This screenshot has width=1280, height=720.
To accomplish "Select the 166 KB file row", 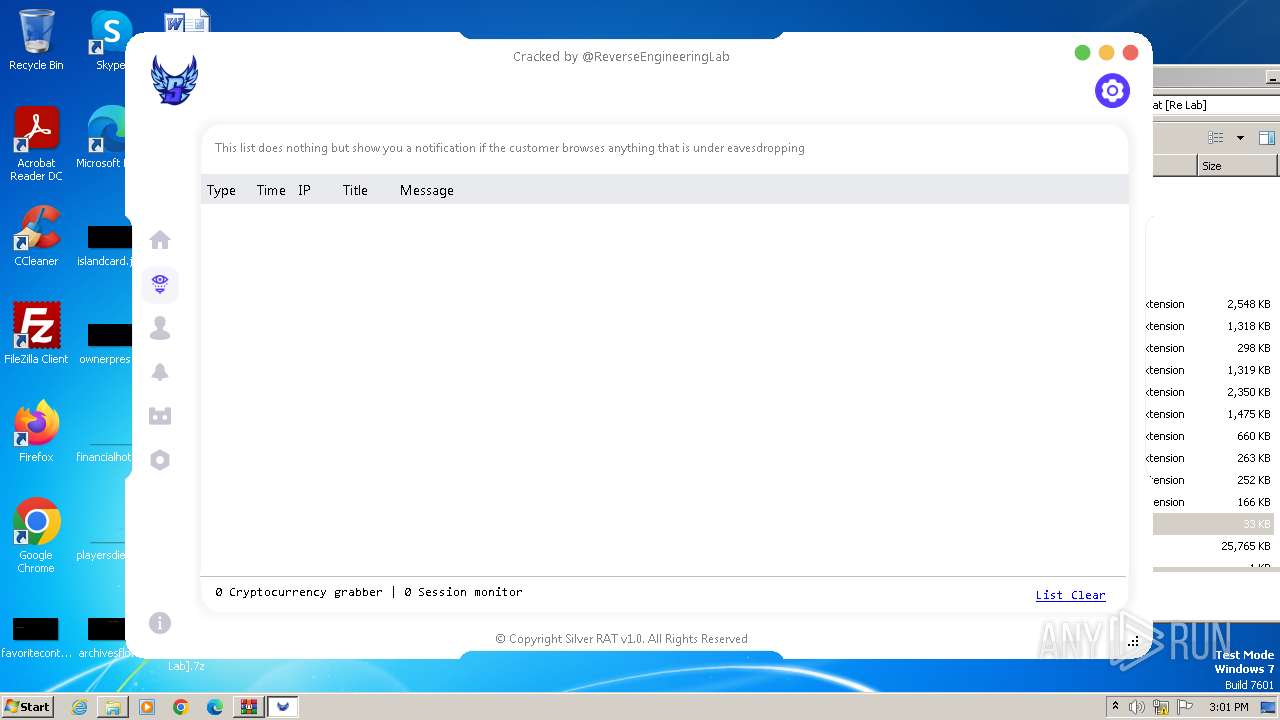I will pos(1212,502).
